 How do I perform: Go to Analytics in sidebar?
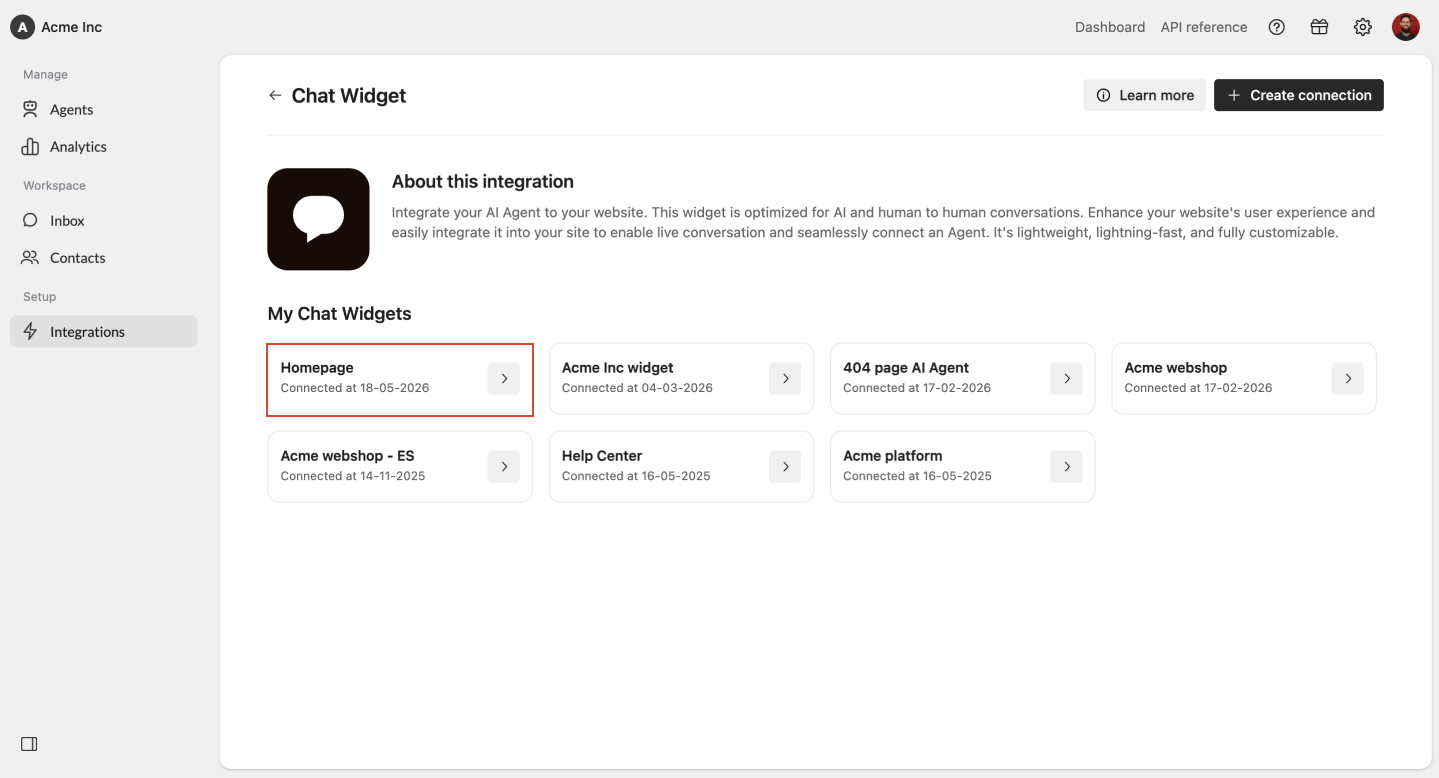tap(104, 147)
